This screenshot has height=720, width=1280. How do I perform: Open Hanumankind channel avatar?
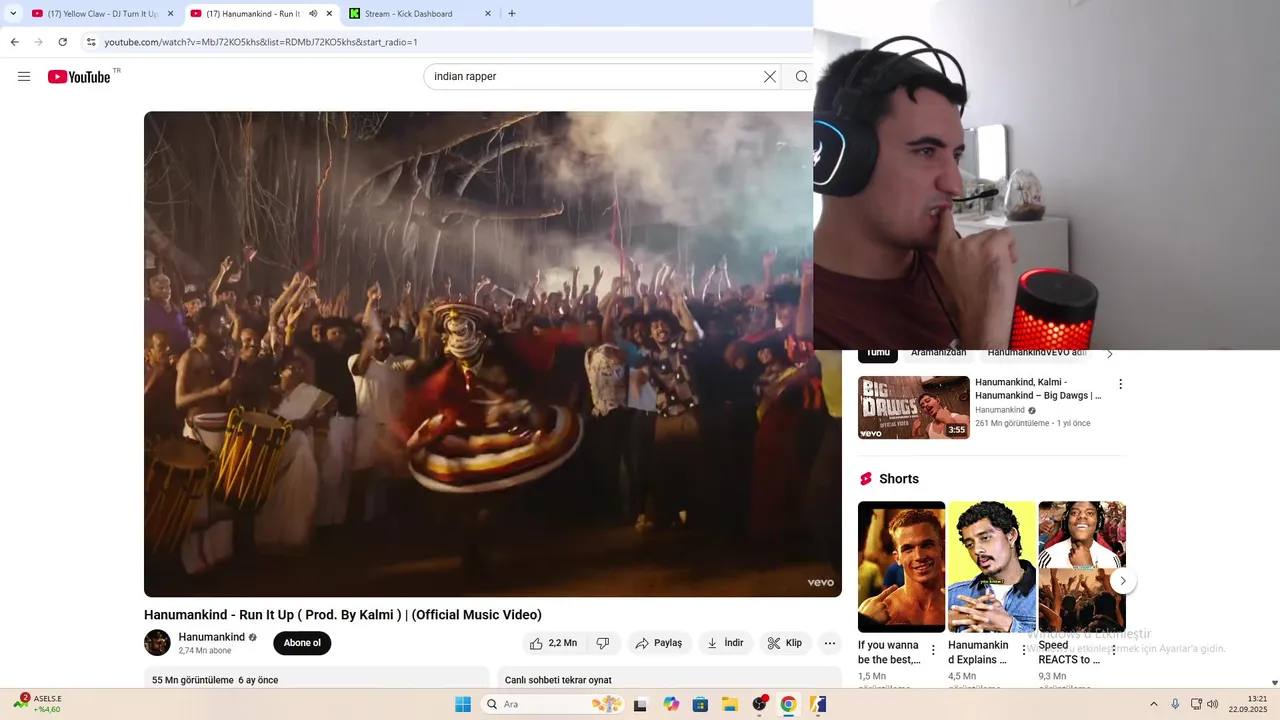[157, 643]
